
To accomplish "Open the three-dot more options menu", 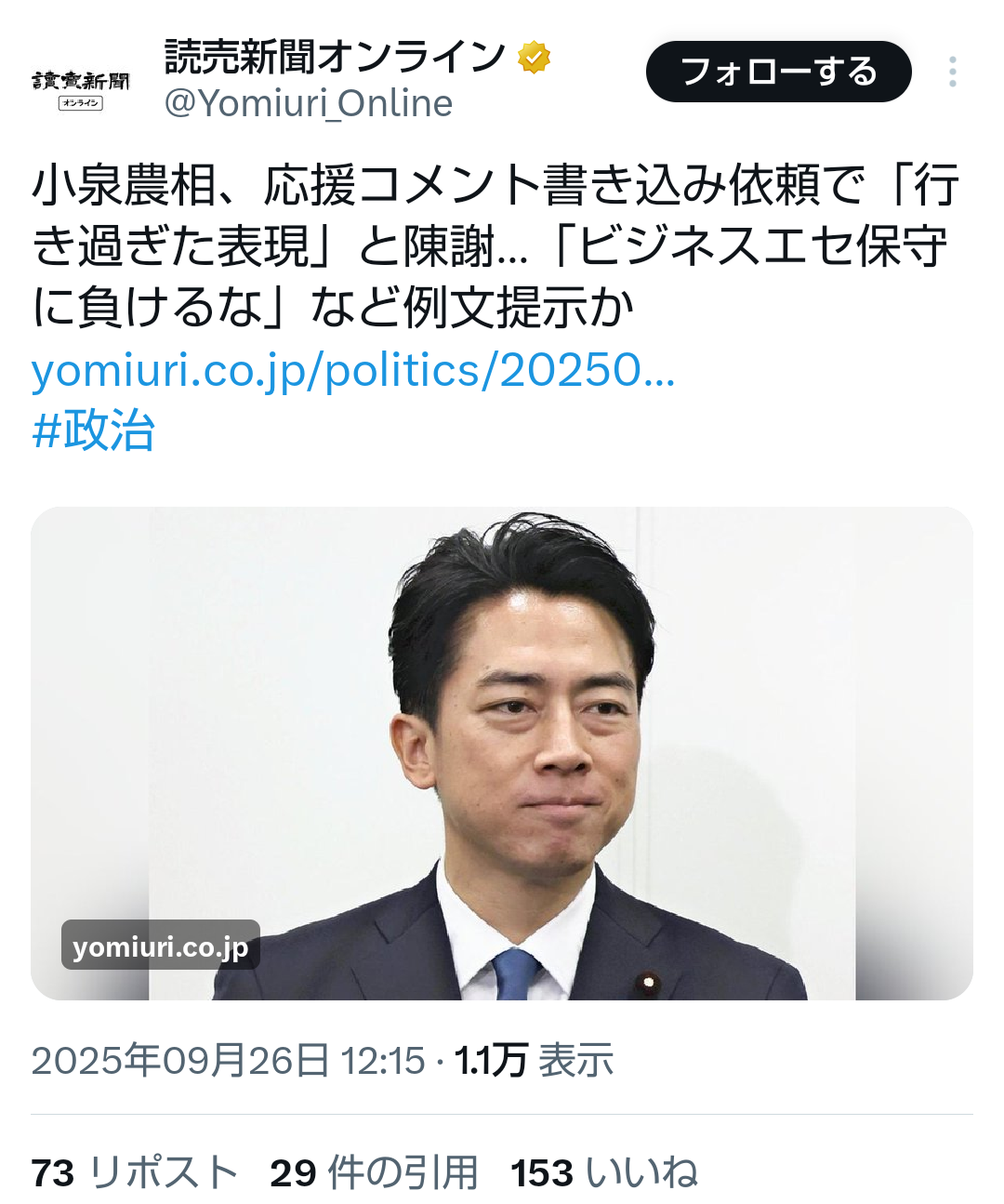I will (x=953, y=72).
